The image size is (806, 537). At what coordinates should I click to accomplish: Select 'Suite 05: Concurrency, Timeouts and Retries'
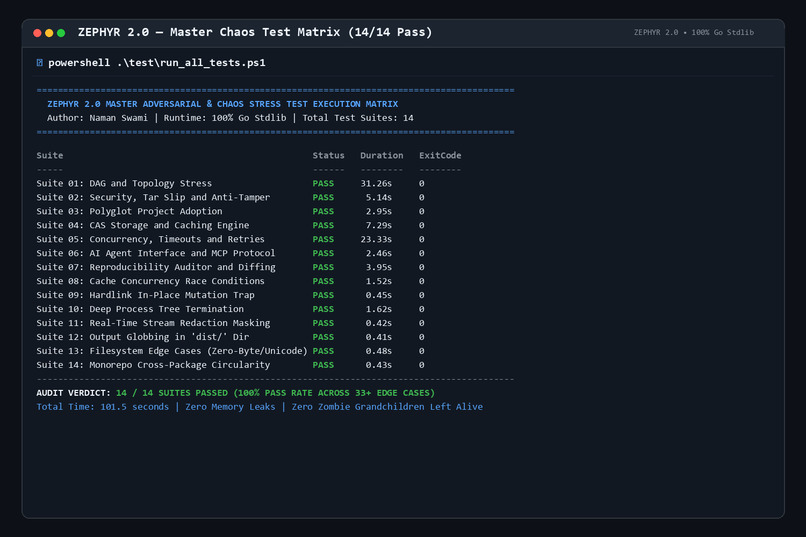click(x=151, y=239)
